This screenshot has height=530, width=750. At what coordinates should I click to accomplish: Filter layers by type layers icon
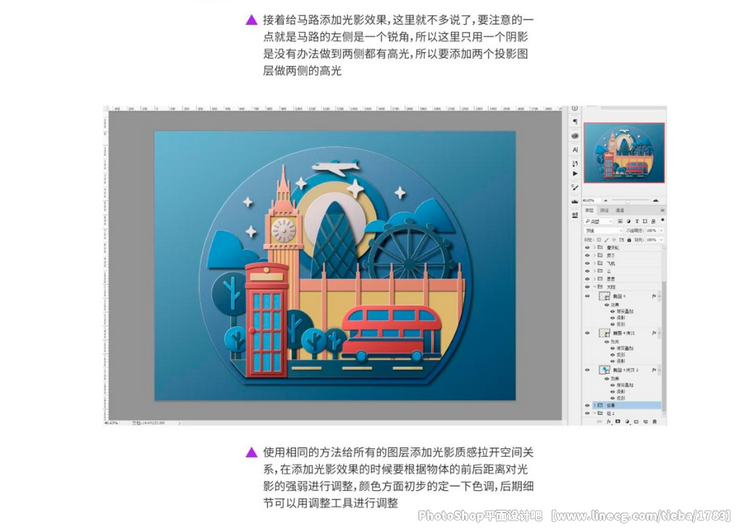[x=637, y=221]
